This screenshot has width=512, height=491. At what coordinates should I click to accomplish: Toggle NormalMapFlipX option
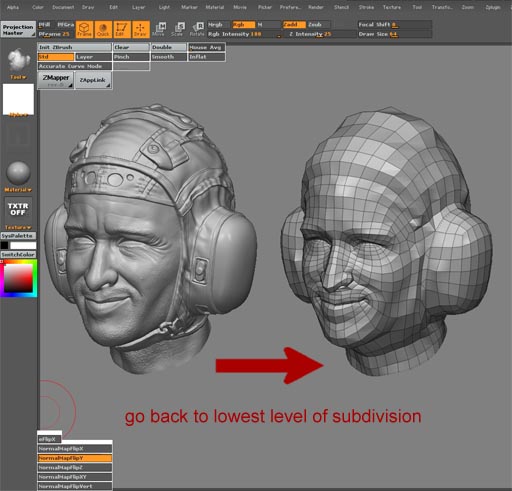pos(75,449)
